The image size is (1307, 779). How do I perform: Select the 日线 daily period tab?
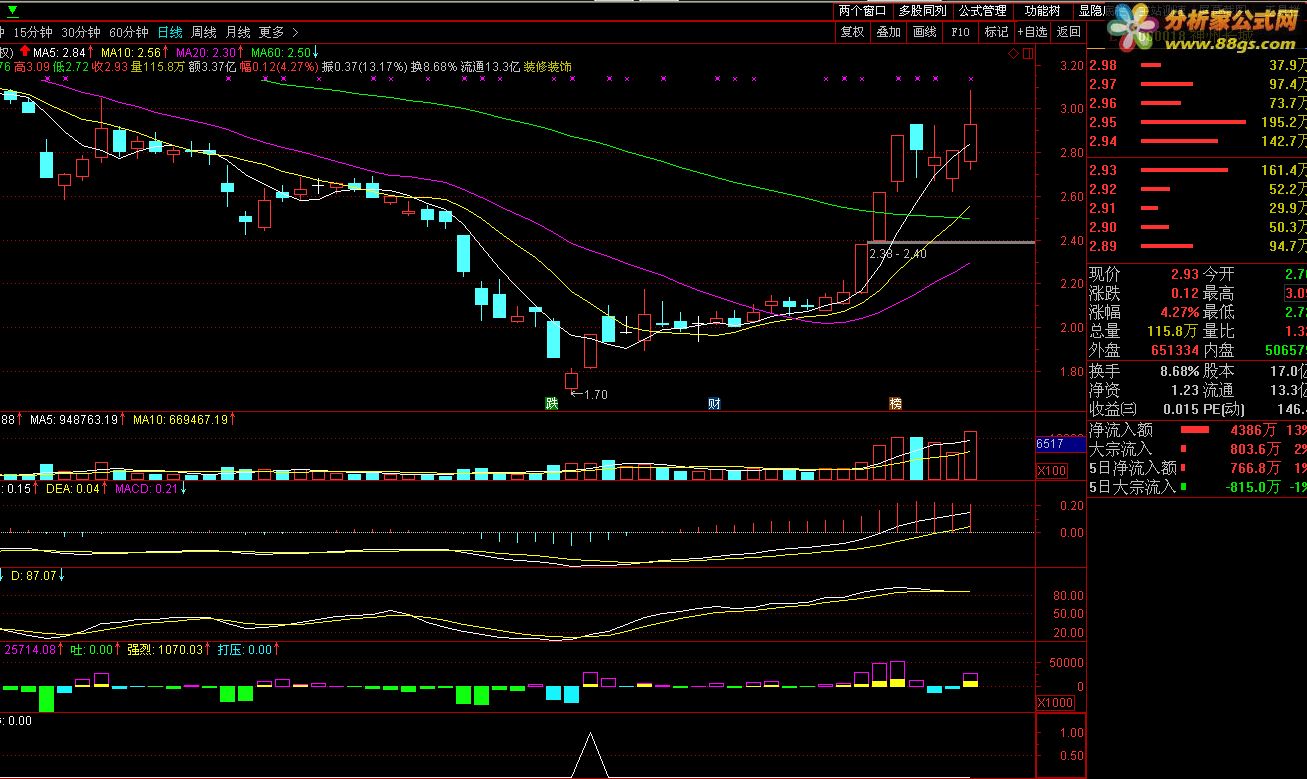point(169,32)
